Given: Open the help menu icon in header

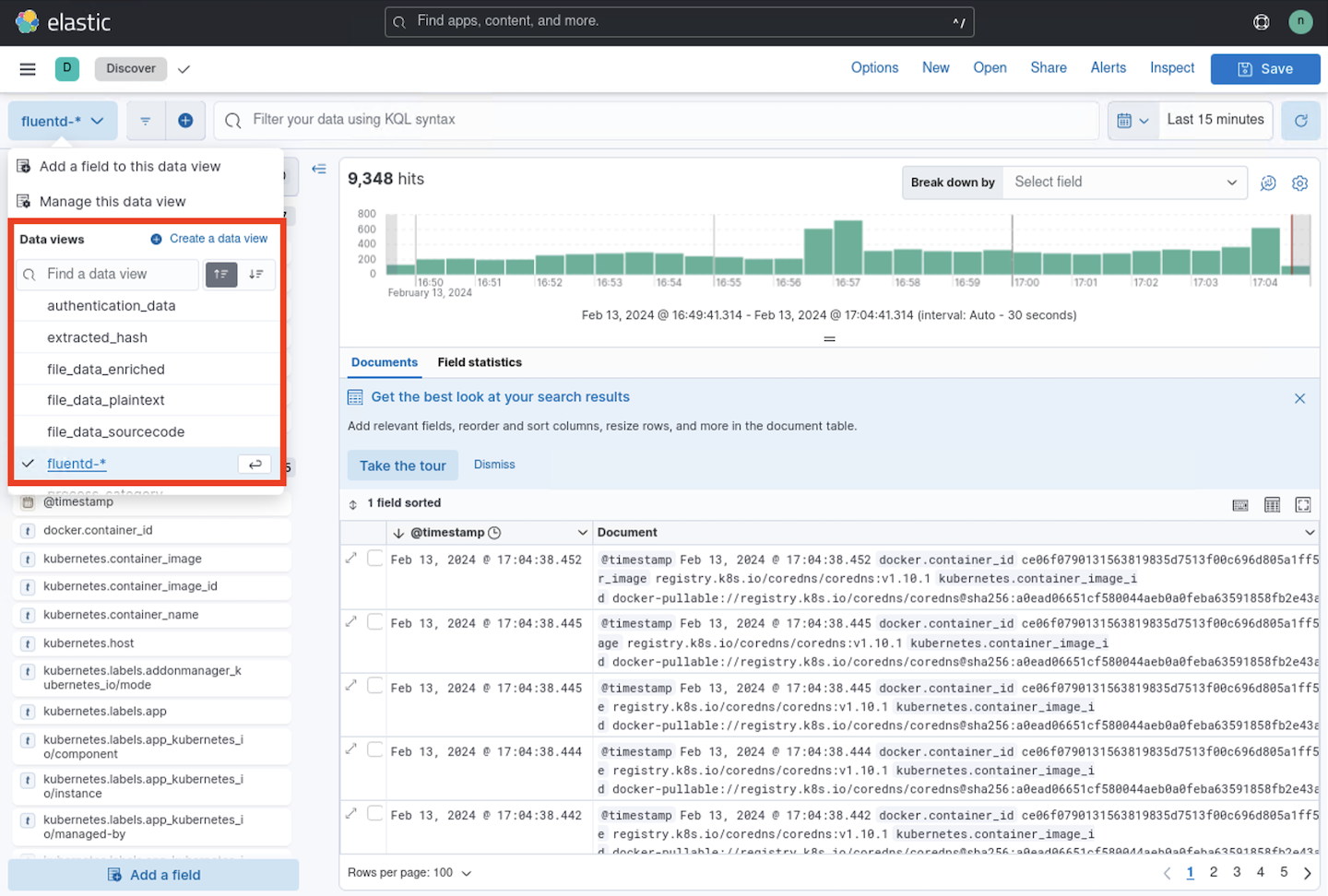Looking at the screenshot, I should click(1261, 22).
